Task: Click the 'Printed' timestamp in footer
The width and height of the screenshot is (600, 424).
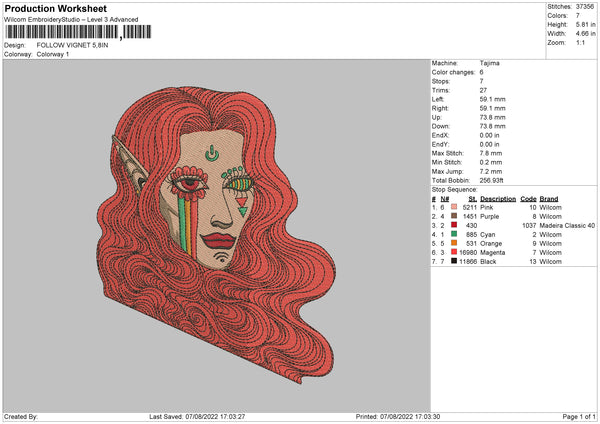Action: (398, 416)
